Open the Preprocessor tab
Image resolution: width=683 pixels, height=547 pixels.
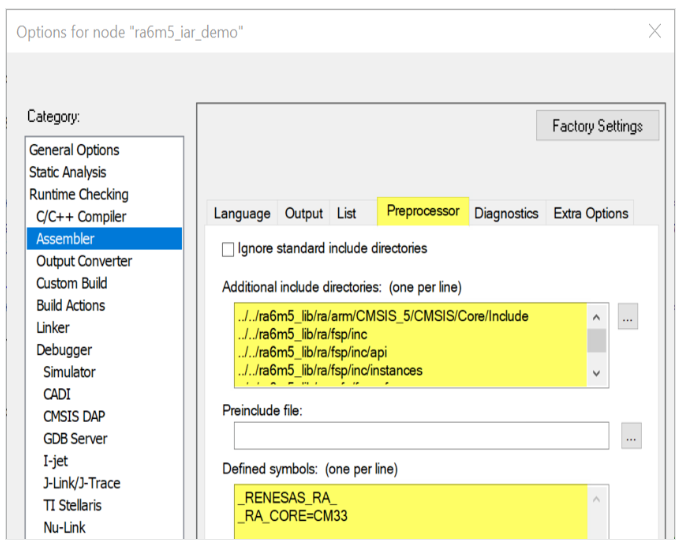pyautogui.click(x=423, y=211)
